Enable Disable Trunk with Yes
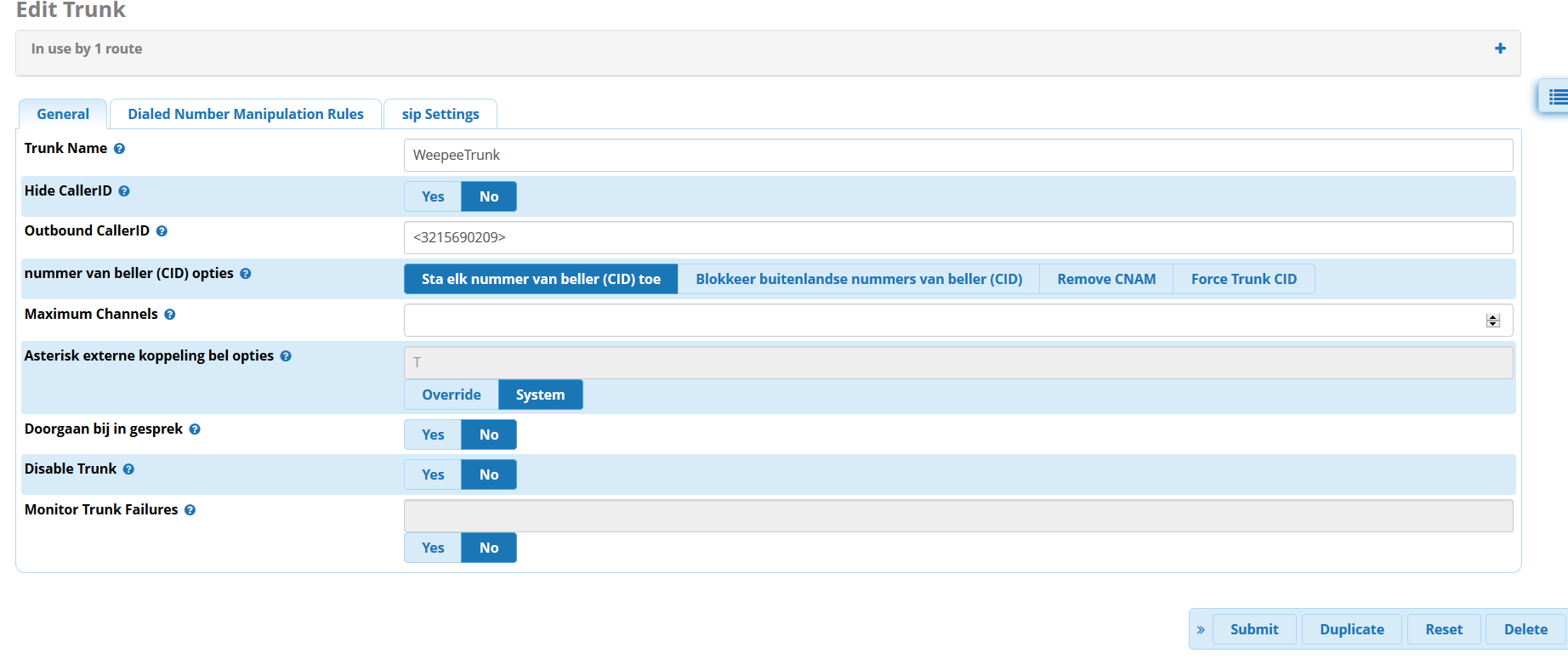 tap(433, 474)
